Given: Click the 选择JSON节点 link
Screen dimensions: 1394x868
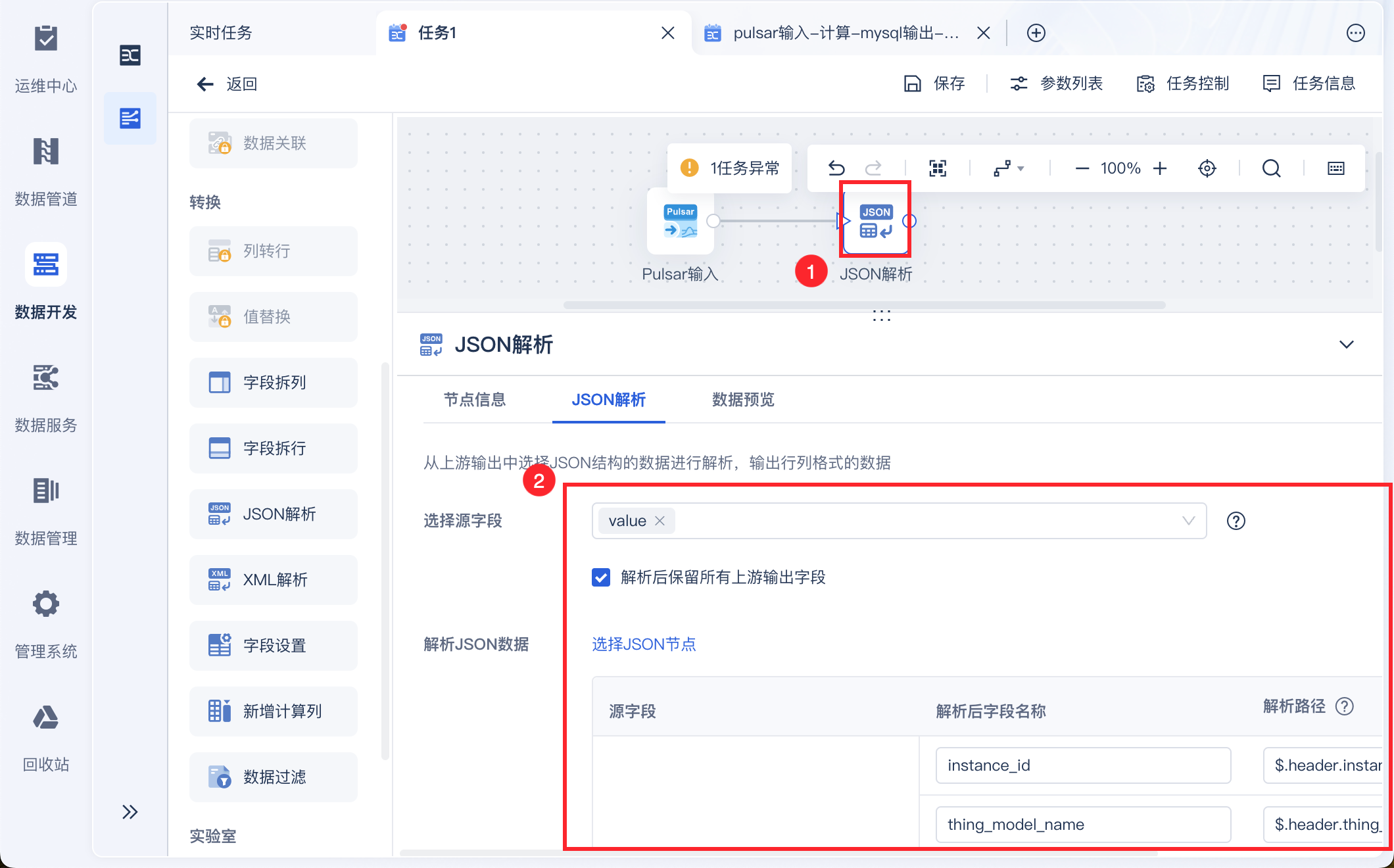Looking at the screenshot, I should [x=644, y=644].
